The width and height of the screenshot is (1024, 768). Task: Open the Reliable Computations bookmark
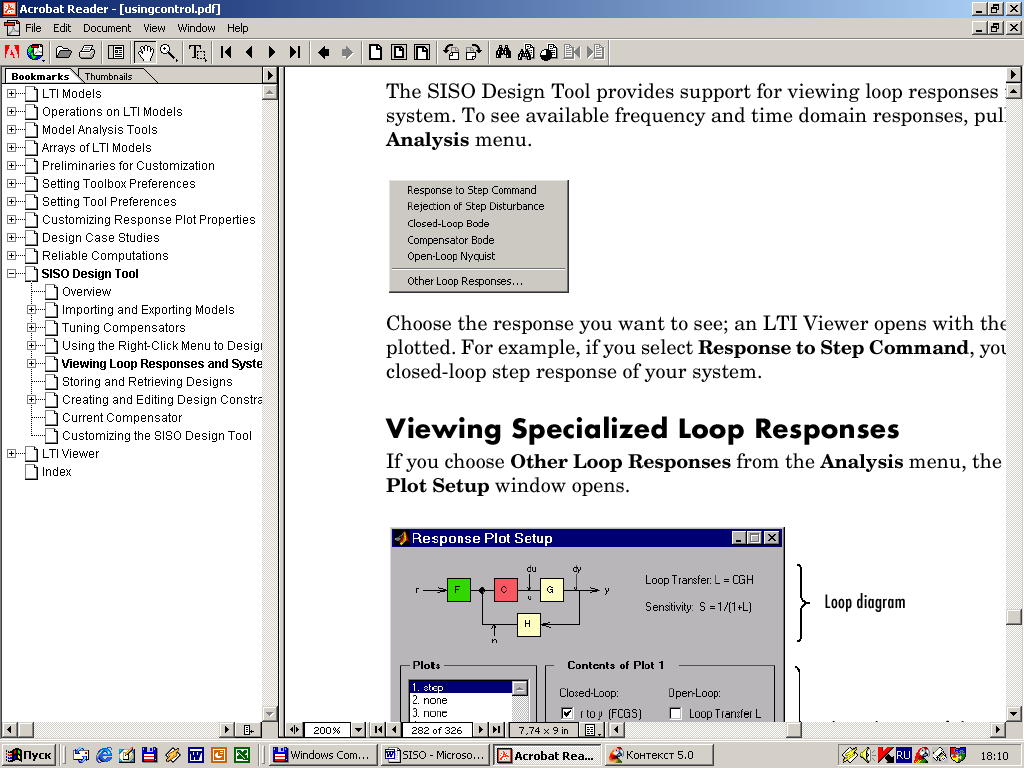tap(105, 255)
